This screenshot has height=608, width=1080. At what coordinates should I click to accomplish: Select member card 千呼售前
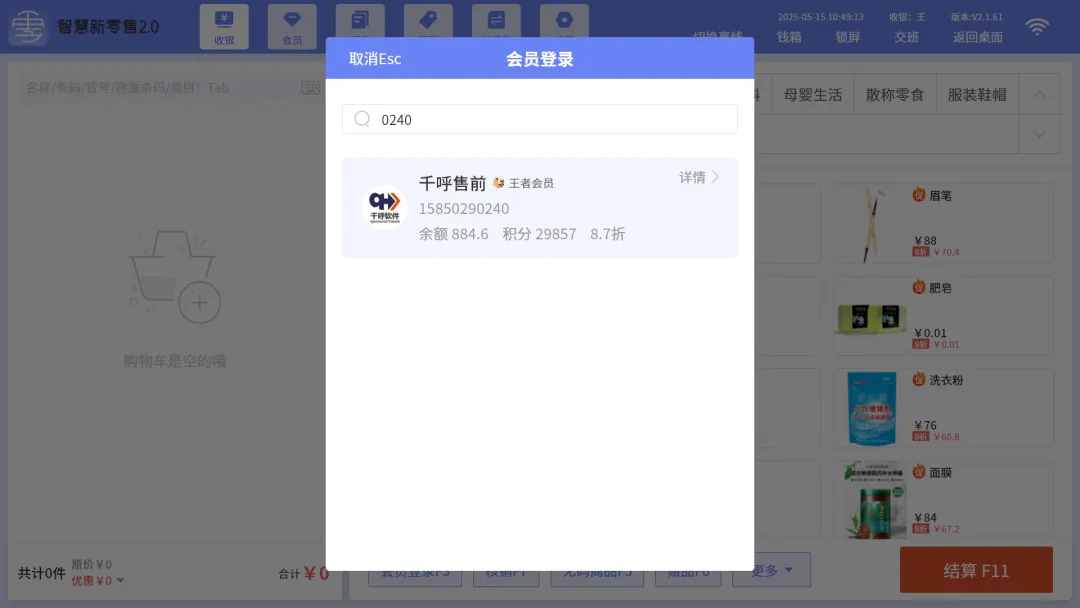tap(540, 208)
